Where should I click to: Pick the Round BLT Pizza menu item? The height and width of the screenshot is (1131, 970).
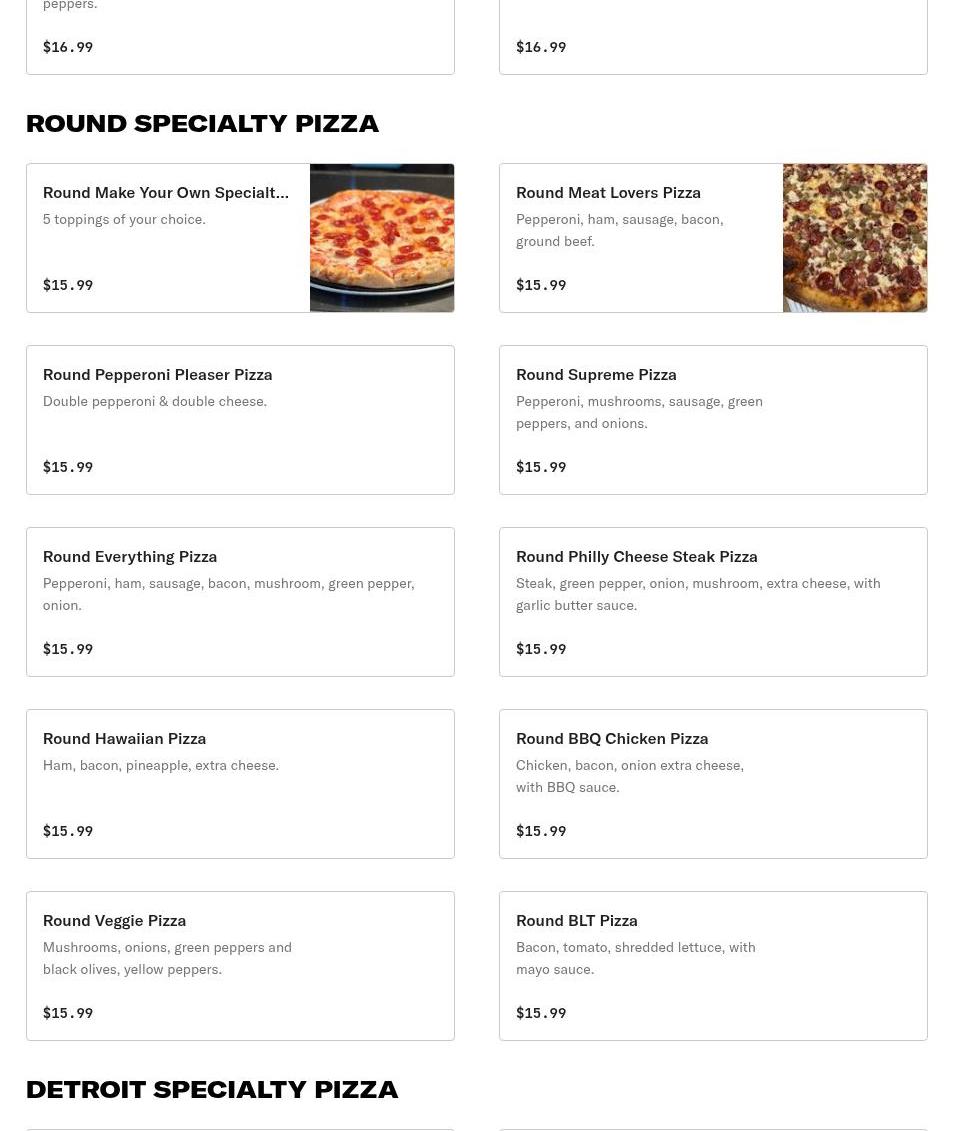pos(713,966)
